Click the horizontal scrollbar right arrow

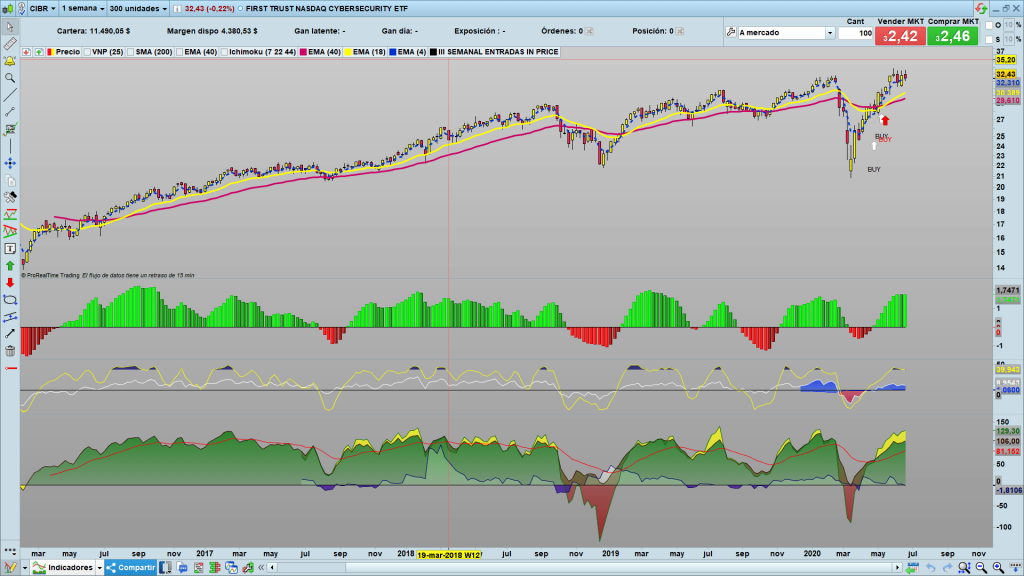pyautogui.click(x=897, y=568)
